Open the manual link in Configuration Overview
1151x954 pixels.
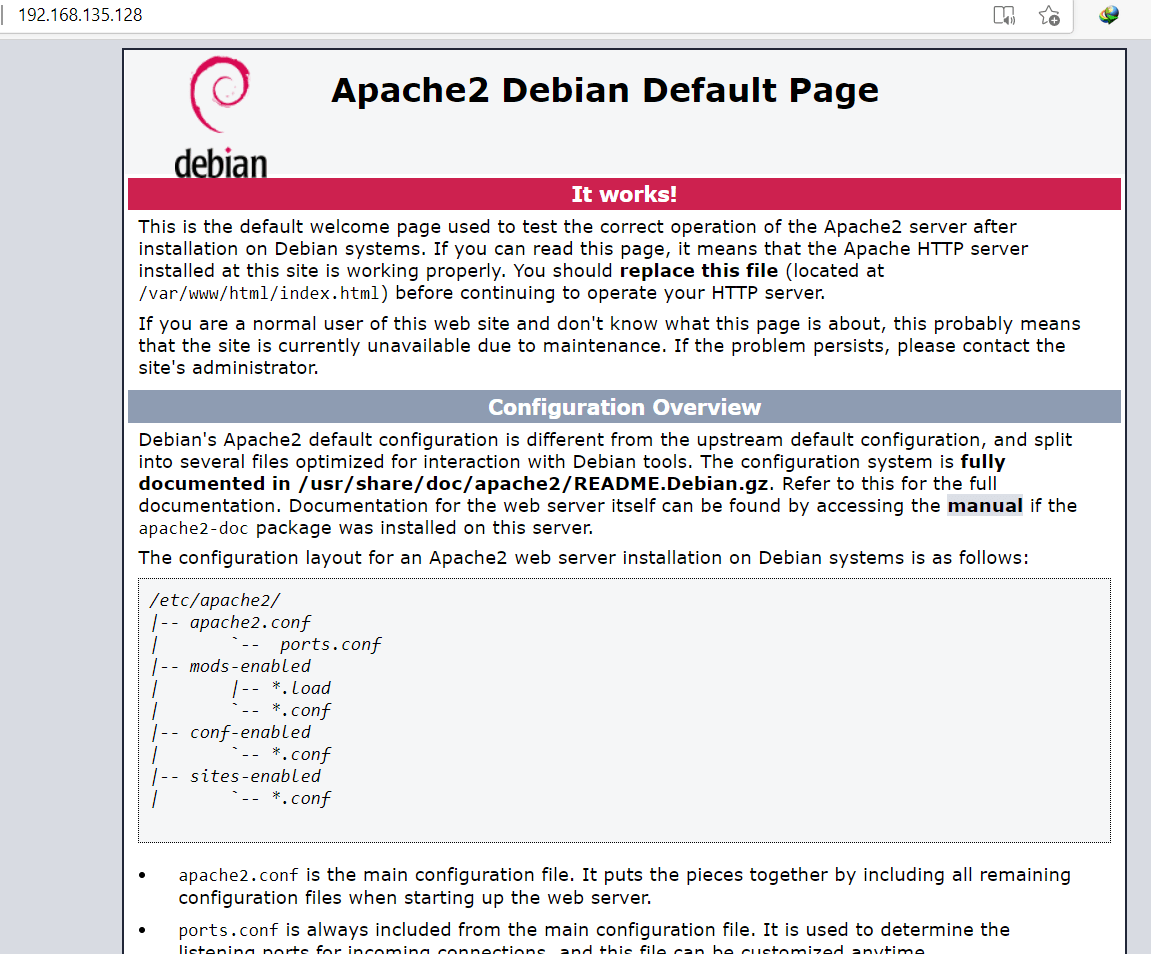point(984,506)
